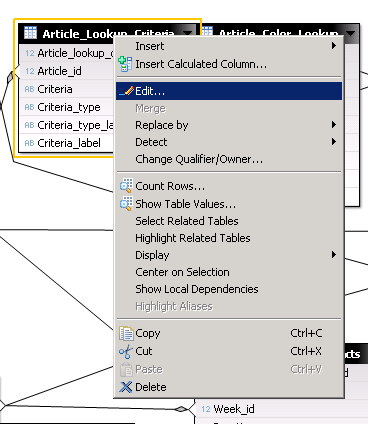Open the Detect submenu arrow

point(334,142)
